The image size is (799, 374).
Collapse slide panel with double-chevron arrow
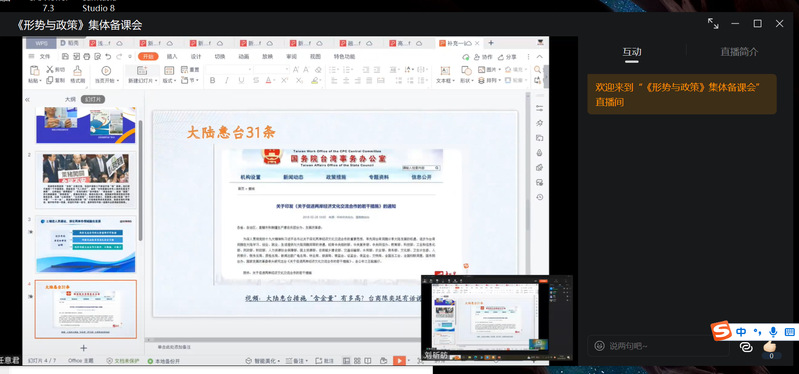pyautogui.click(x=28, y=99)
